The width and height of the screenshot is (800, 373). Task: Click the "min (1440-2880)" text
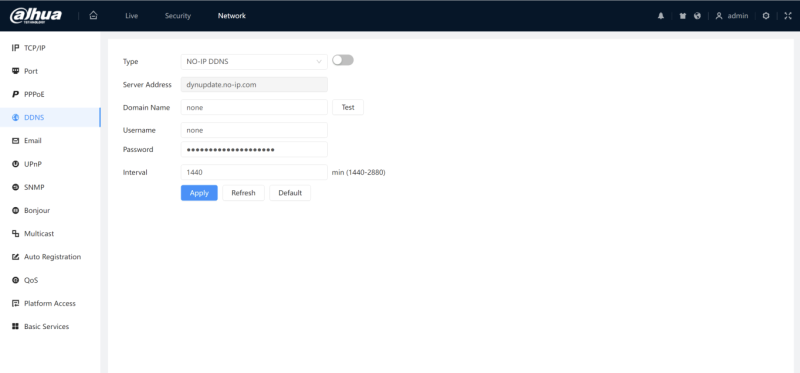pos(359,172)
